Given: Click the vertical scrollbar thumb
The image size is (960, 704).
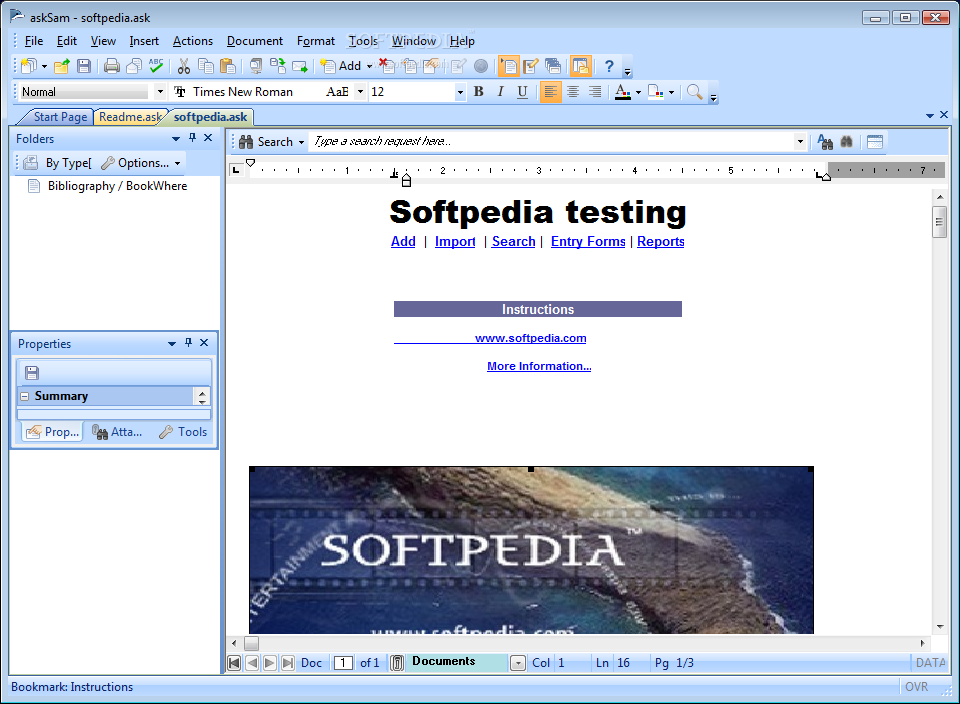Looking at the screenshot, I should tap(939, 222).
